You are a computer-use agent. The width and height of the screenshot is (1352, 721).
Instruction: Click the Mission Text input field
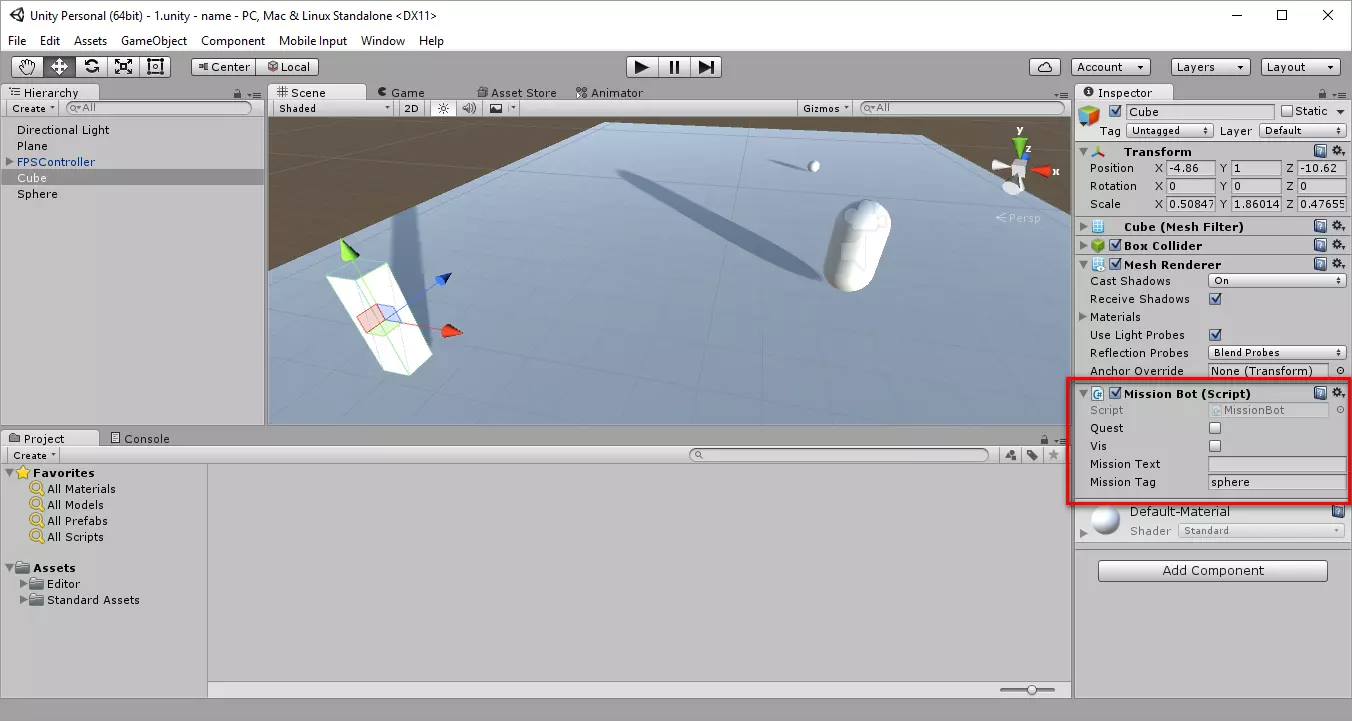pyautogui.click(x=1276, y=464)
